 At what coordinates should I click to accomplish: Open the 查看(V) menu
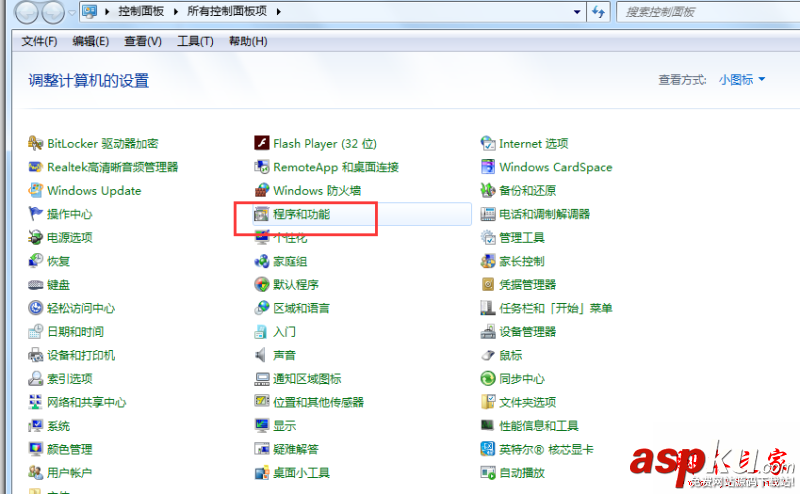click(143, 41)
